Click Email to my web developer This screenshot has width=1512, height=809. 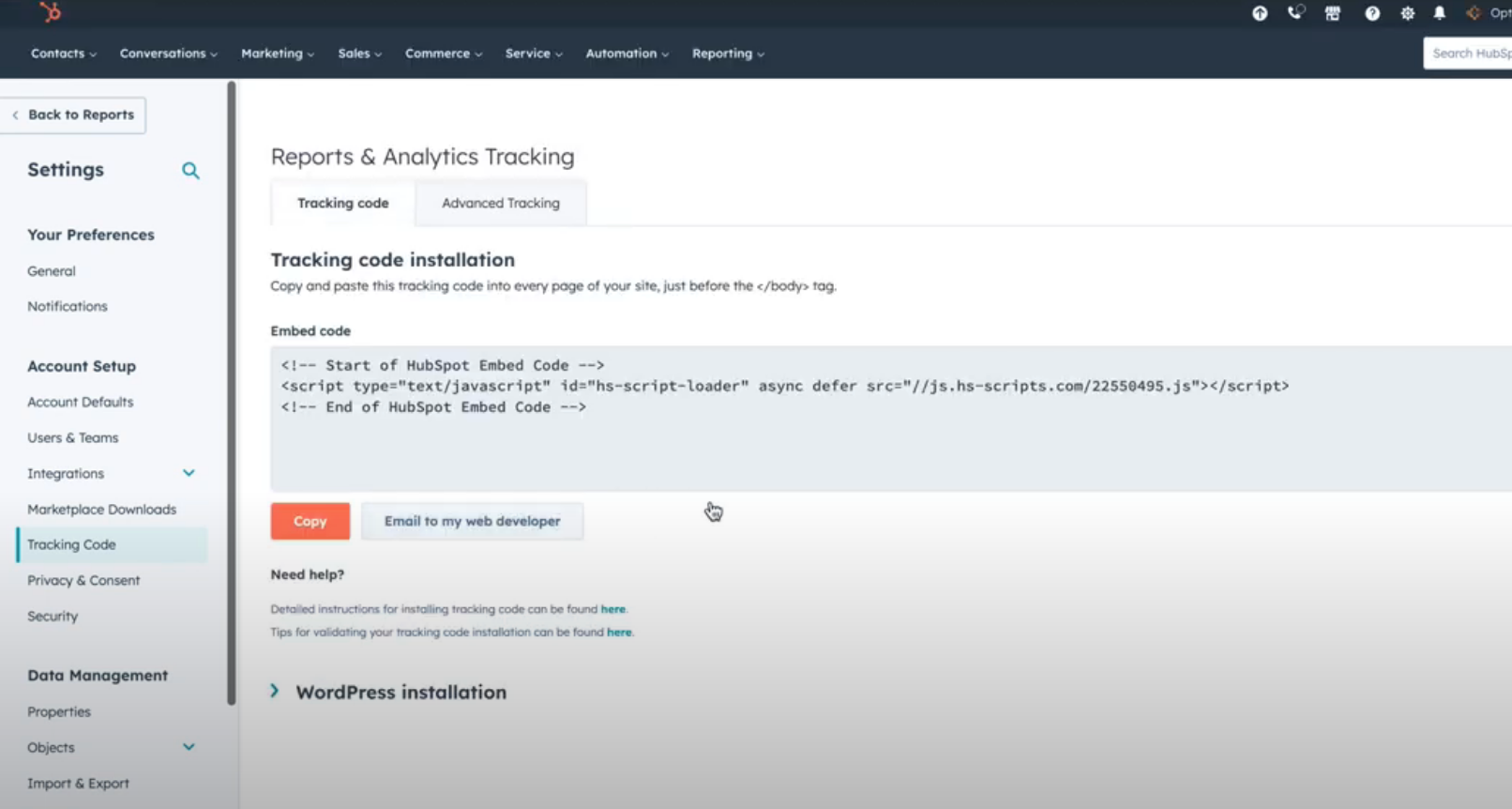pyautogui.click(x=472, y=521)
